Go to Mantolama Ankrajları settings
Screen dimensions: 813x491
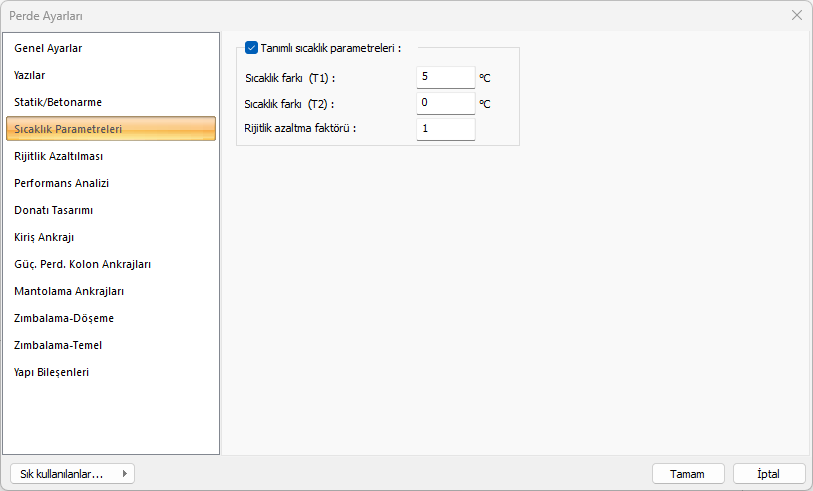coord(69,291)
